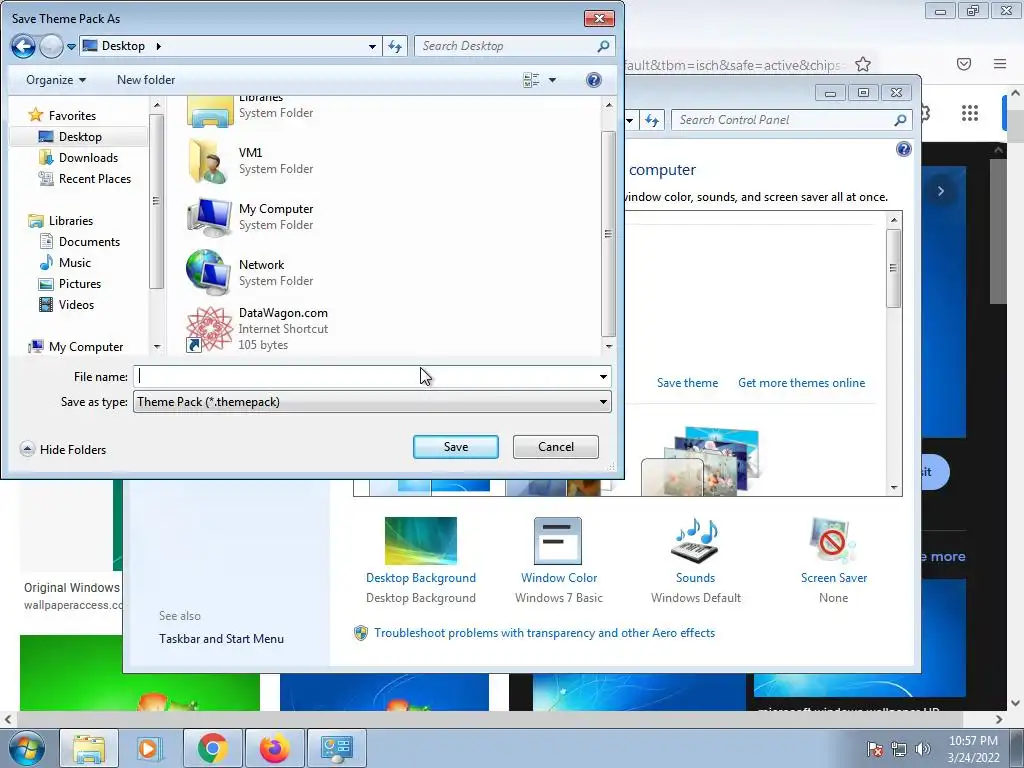
Task: Expand the address bar previous locations arrow
Action: pyautogui.click(x=372, y=46)
